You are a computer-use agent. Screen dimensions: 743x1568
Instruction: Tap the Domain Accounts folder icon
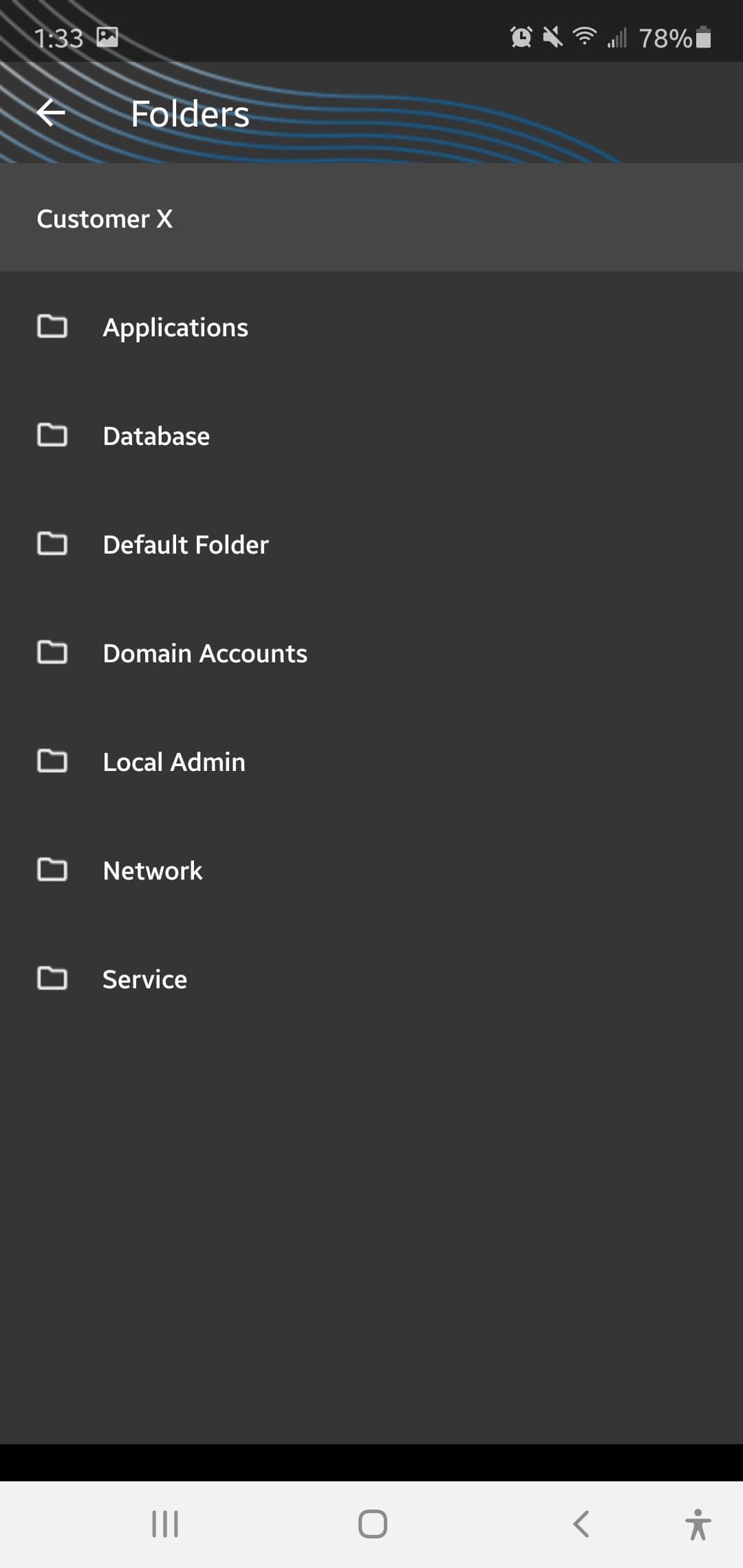(x=52, y=653)
